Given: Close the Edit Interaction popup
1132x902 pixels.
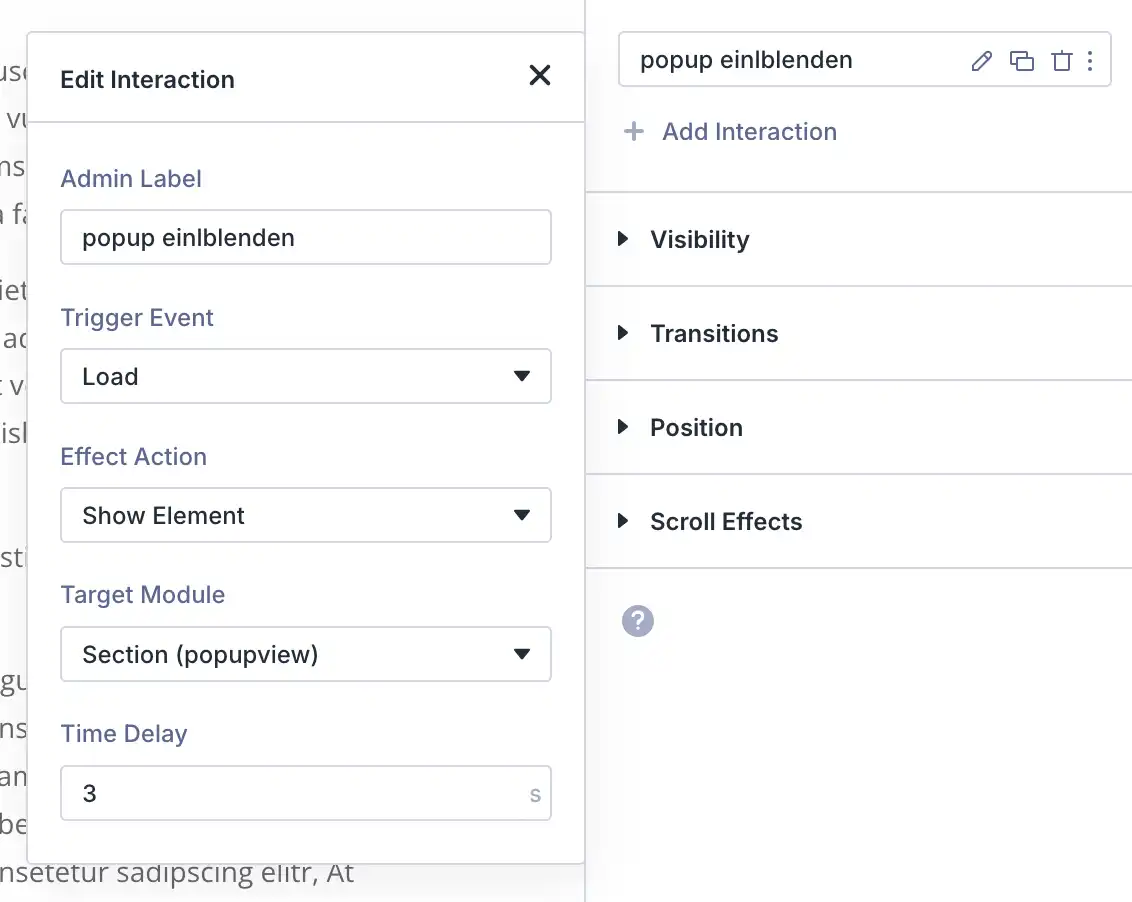Looking at the screenshot, I should (540, 75).
